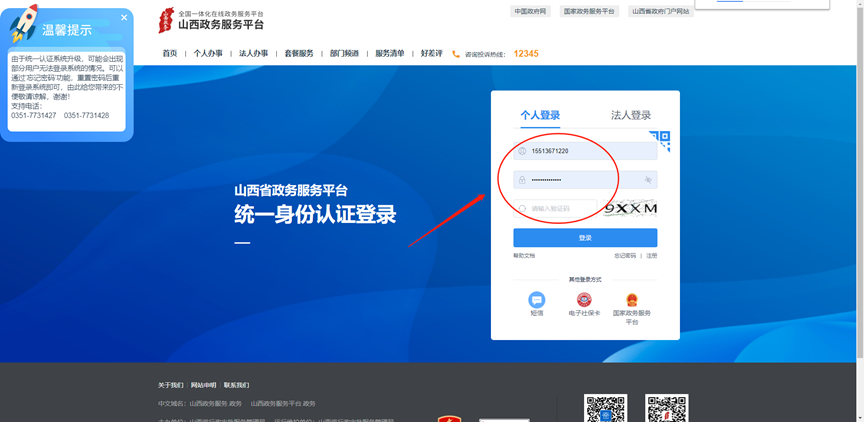
Task: Click the 其他登录方式 label
Action: [585, 280]
